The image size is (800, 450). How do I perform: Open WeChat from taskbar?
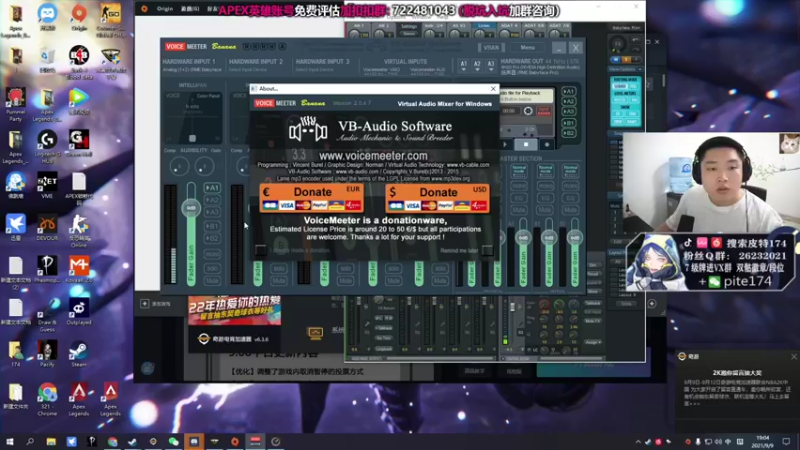[x=173, y=441]
